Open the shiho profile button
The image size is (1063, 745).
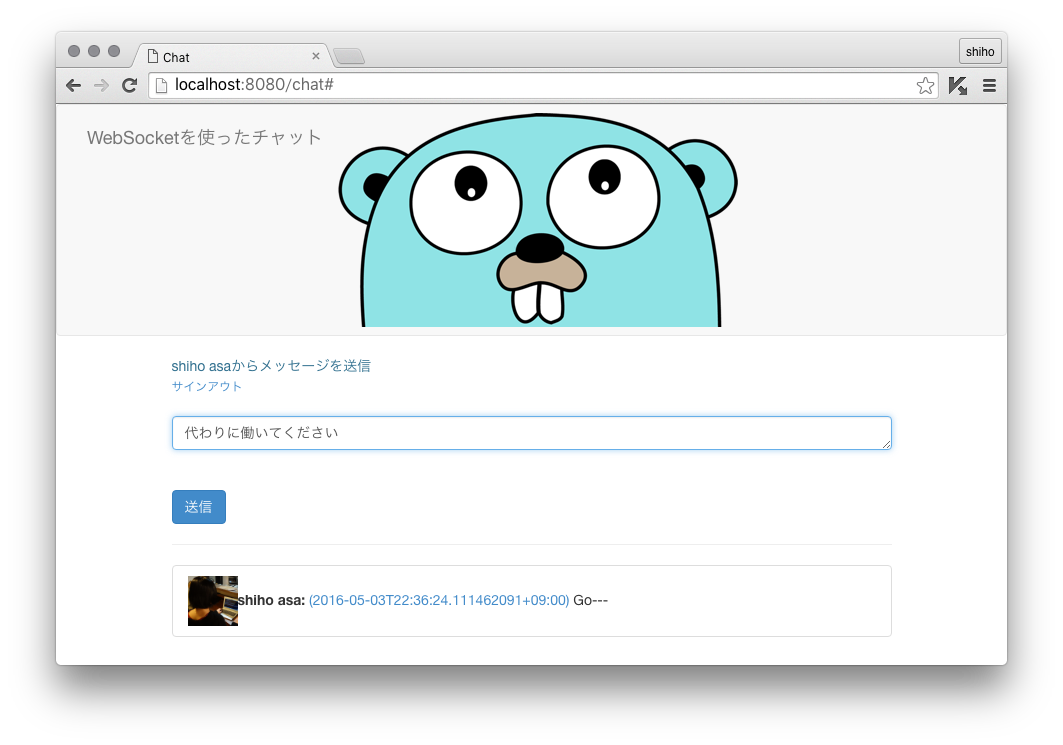pyautogui.click(x=980, y=52)
